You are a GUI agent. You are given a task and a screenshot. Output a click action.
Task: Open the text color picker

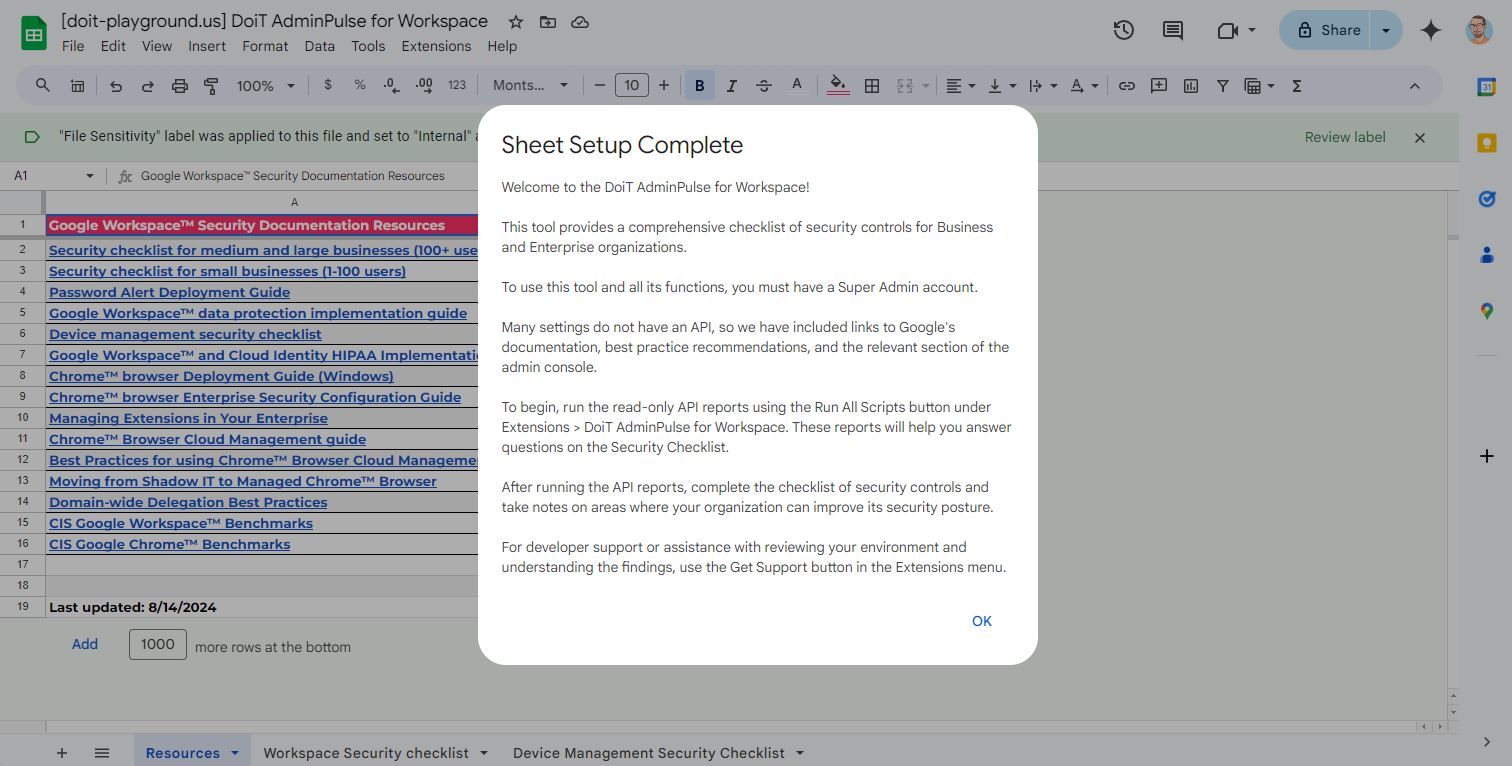pos(797,86)
